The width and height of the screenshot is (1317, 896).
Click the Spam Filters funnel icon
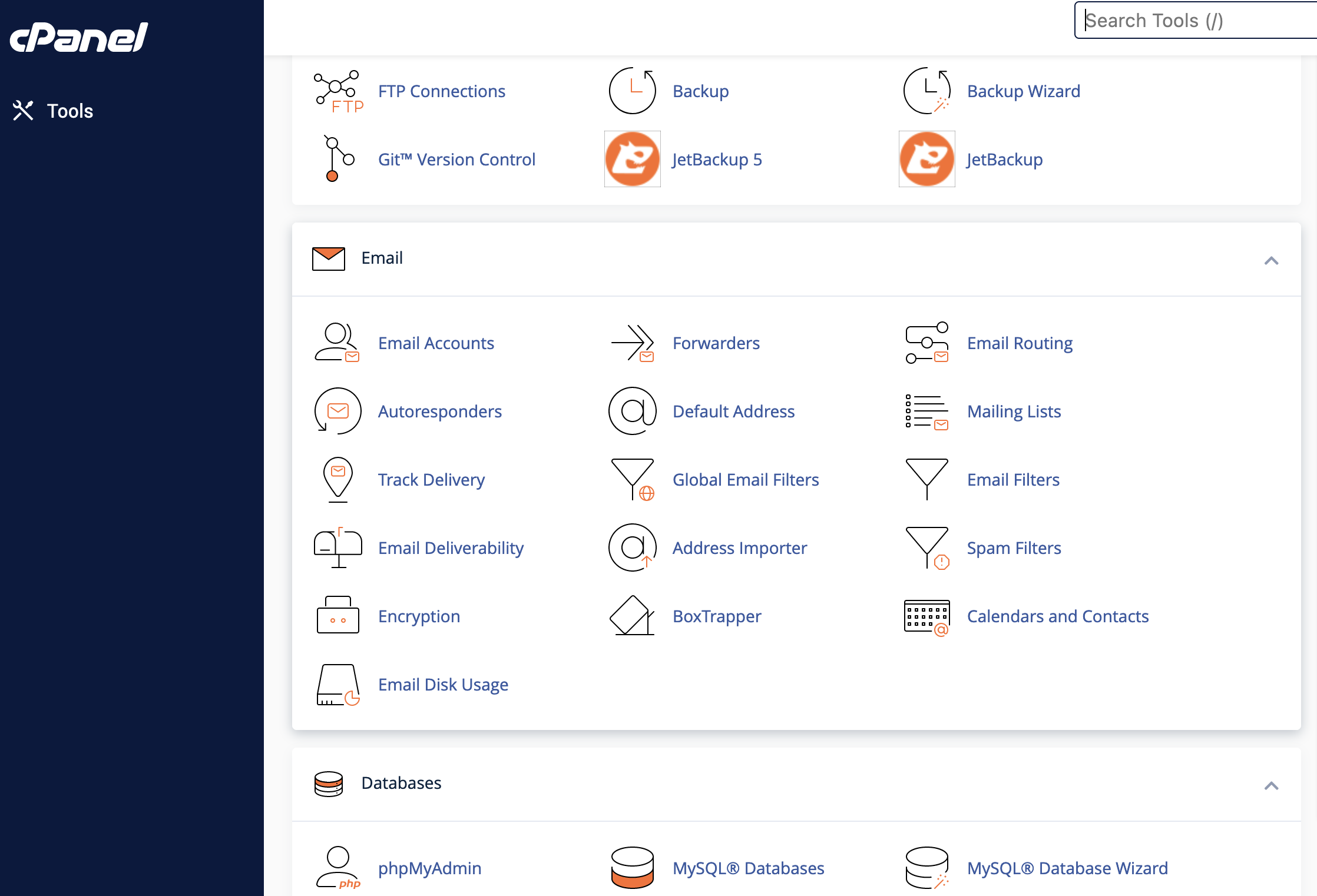pyautogui.click(x=927, y=547)
